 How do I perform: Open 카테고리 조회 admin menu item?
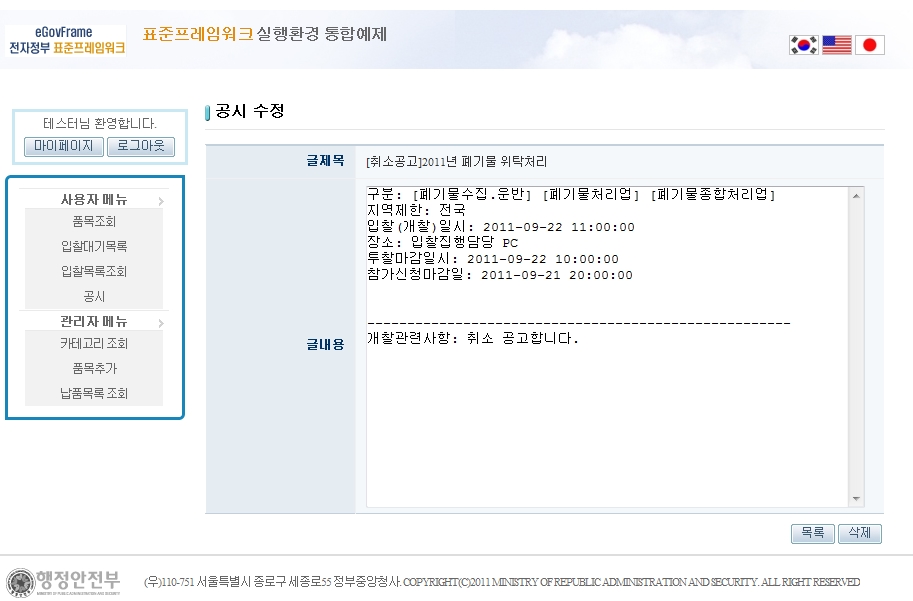94,344
